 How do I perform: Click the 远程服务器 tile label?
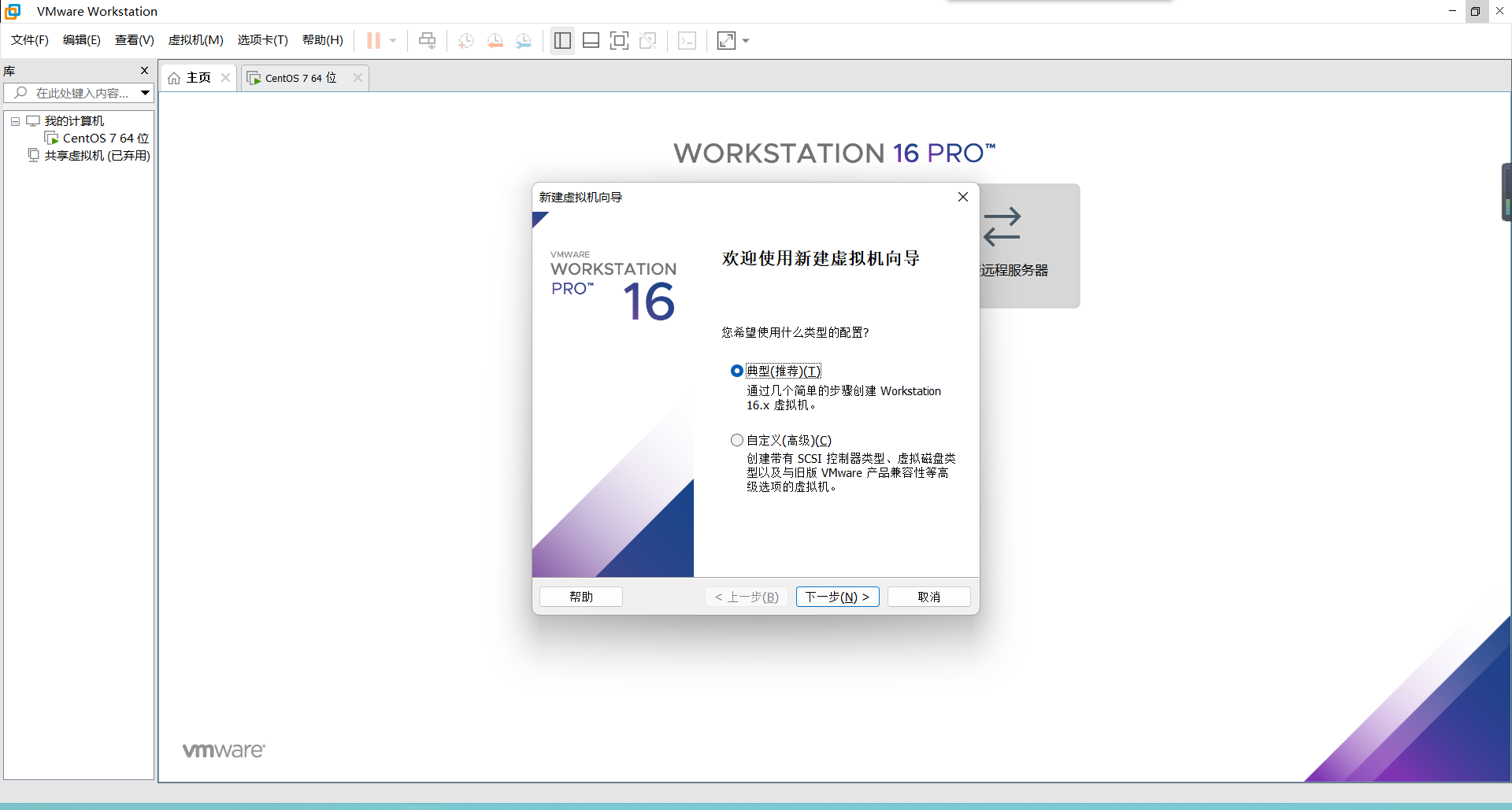click(1014, 270)
